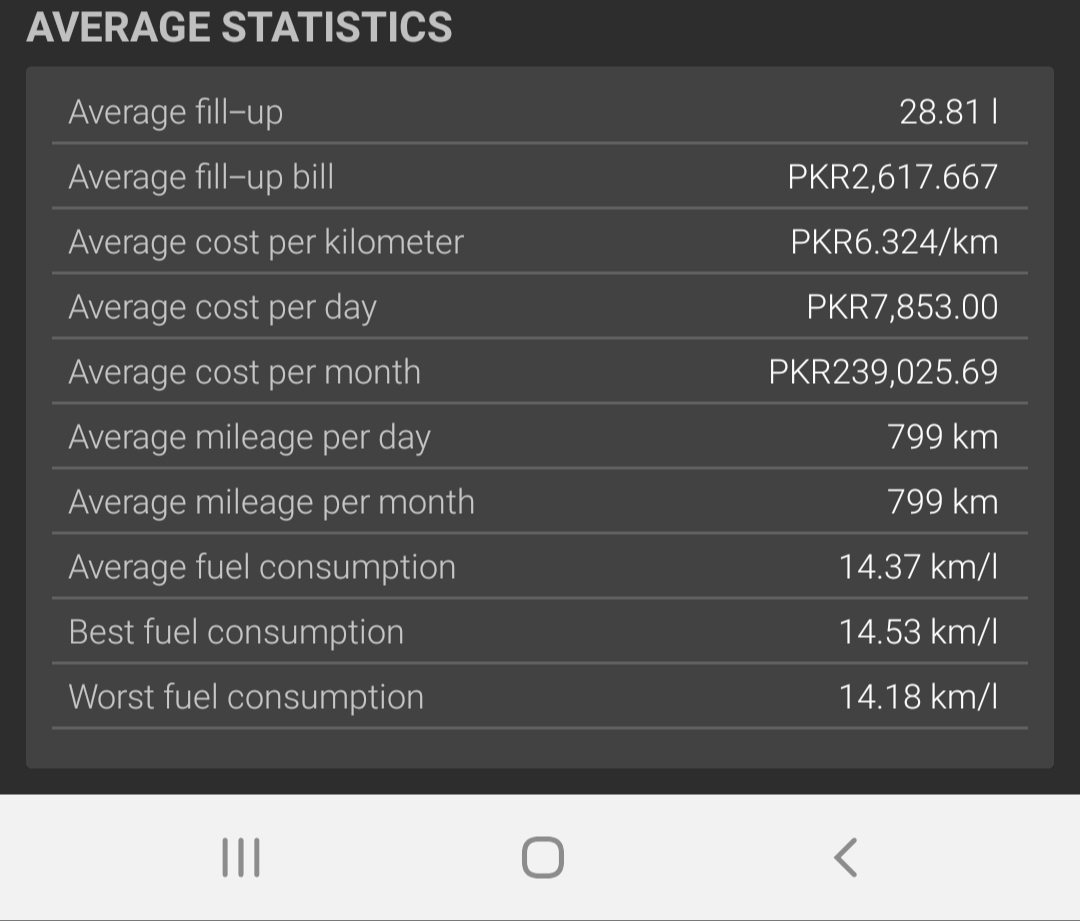Select the Average fill-up row
Screen dimensions: 1080x921
coord(540,112)
